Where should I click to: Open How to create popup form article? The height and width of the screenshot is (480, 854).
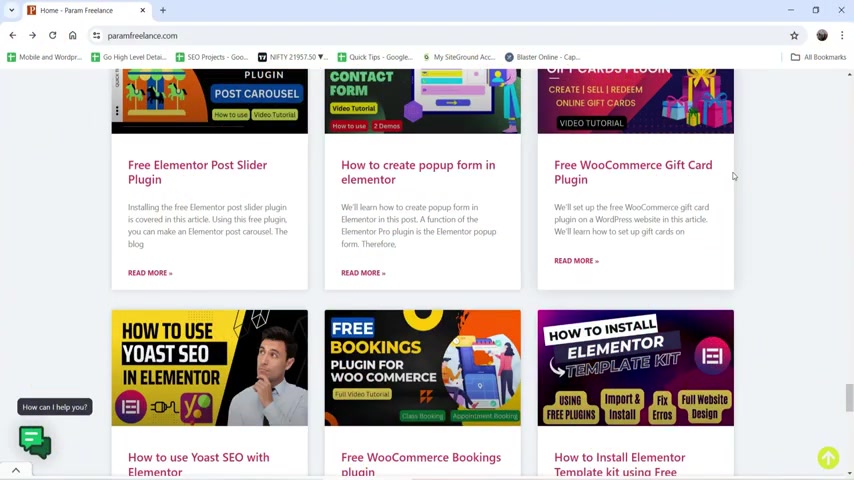[x=418, y=172]
